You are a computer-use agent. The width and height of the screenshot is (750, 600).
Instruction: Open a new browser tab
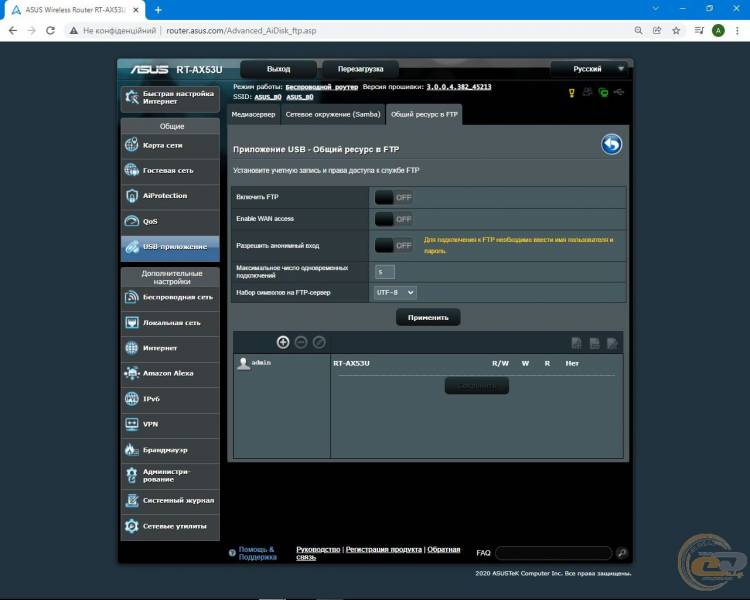tap(158, 10)
